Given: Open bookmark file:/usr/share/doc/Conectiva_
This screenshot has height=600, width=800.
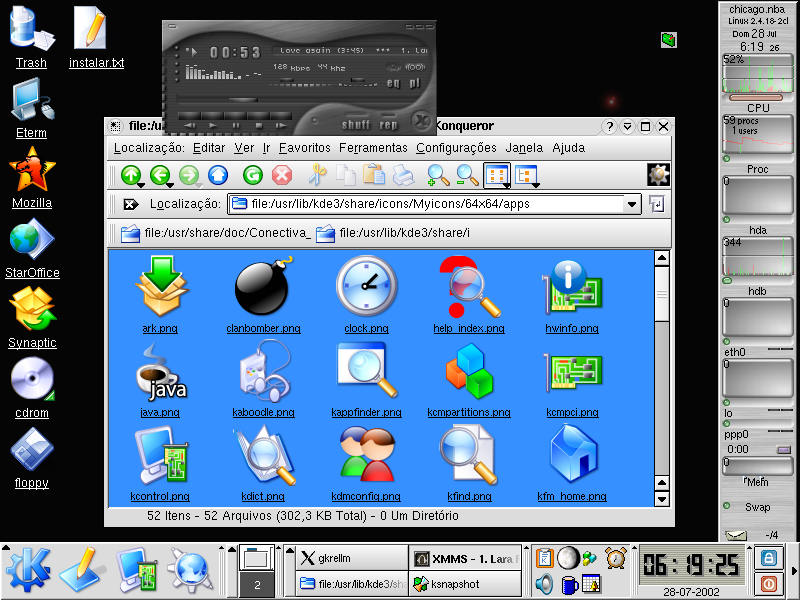Looking at the screenshot, I should tap(215, 233).
